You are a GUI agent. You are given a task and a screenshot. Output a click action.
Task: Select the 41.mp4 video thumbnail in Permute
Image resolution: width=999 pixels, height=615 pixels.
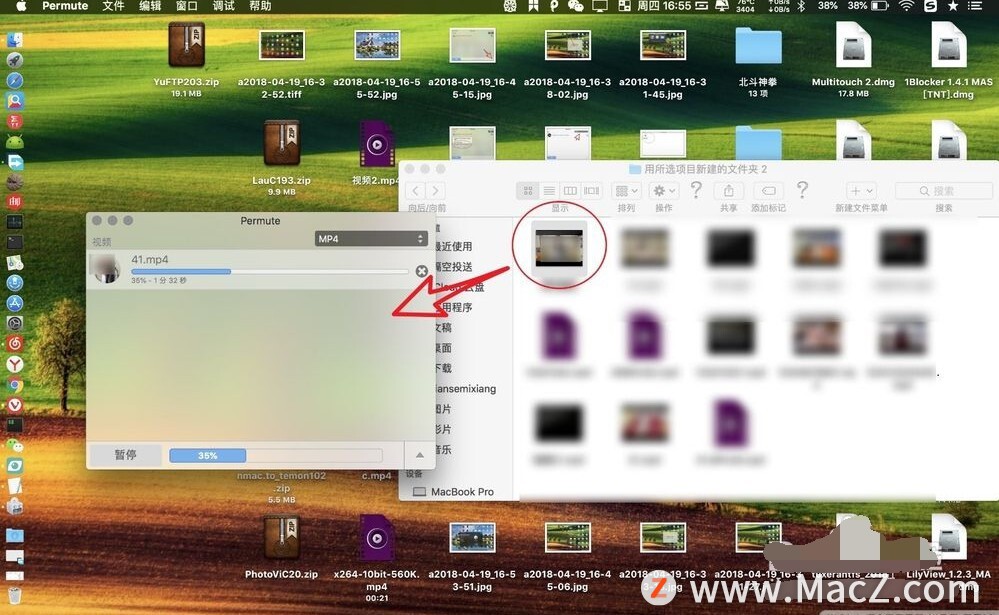tap(106, 268)
